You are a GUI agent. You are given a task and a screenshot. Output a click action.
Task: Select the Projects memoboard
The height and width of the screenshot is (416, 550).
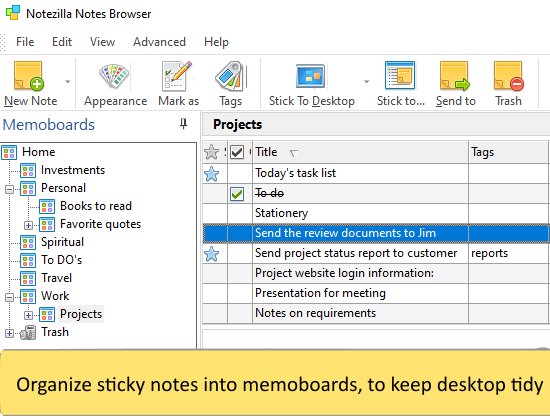tap(81, 314)
